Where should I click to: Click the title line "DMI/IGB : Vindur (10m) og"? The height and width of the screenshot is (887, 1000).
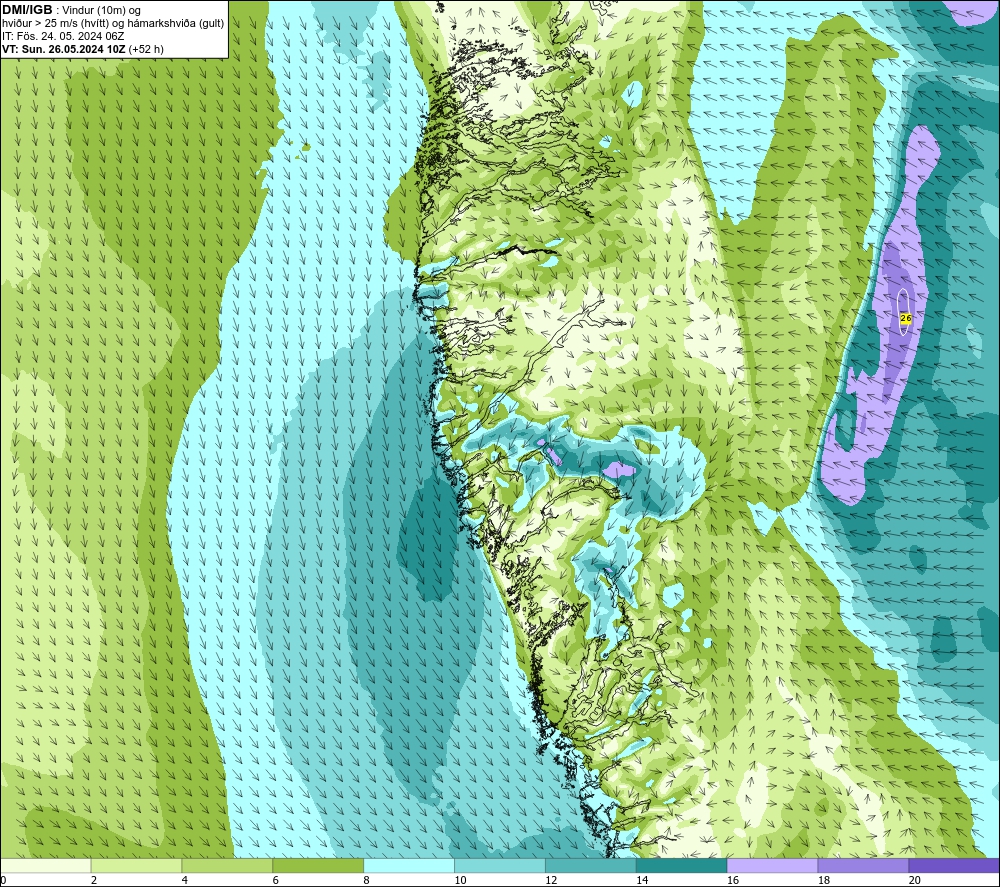click(71, 10)
